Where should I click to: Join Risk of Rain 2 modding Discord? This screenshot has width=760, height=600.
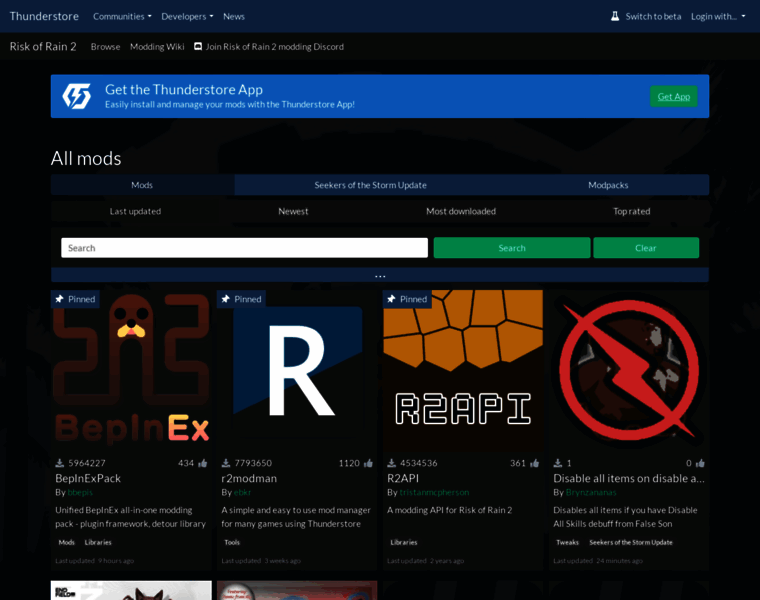point(274,47)
